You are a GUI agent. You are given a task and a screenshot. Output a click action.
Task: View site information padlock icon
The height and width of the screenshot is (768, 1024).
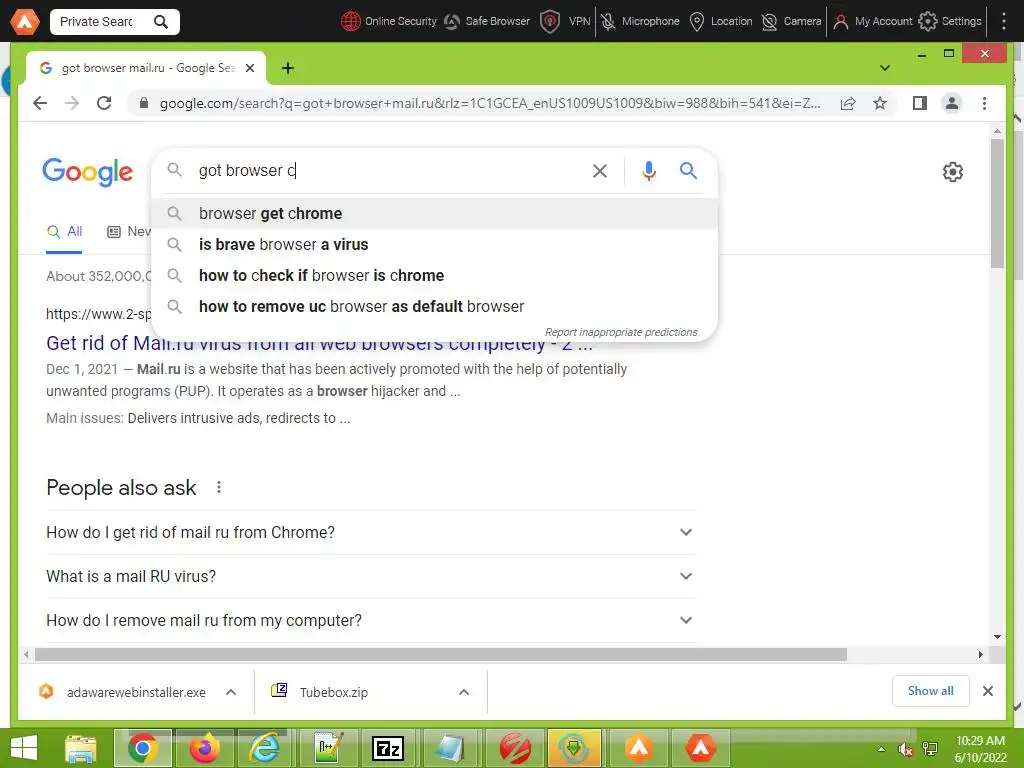click(144, 103)
